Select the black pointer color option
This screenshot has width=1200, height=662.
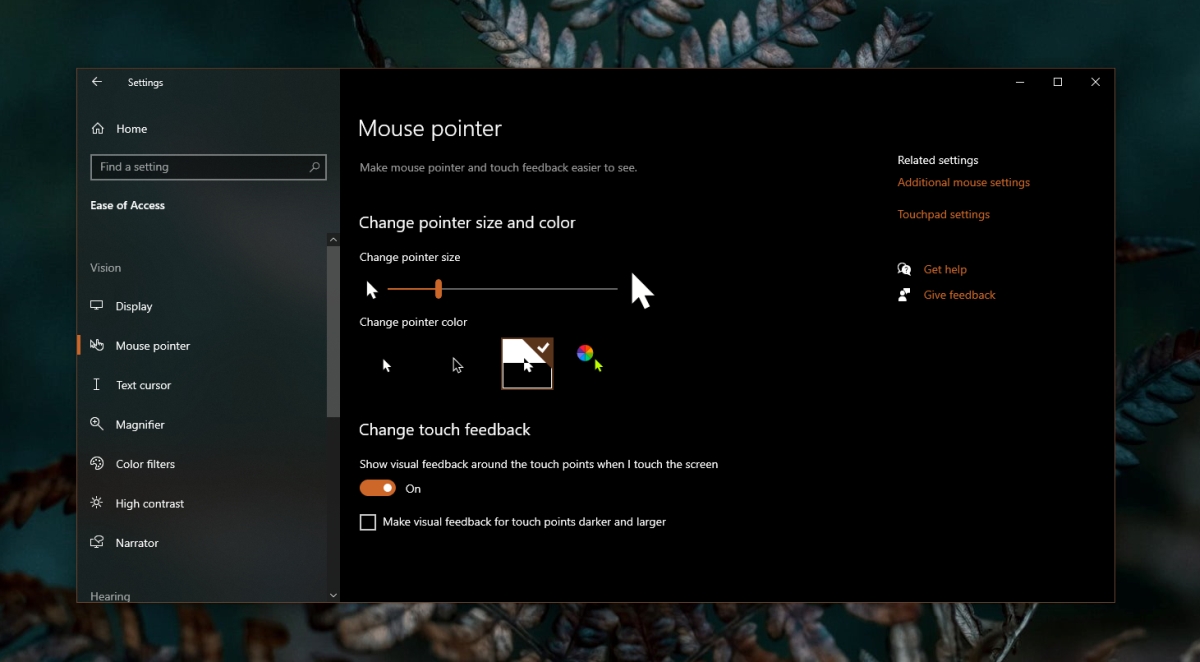point(457,365)
